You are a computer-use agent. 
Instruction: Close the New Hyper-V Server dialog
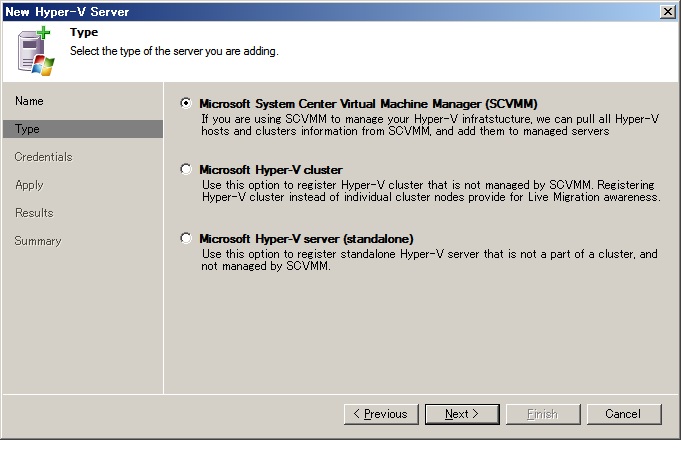667,12
